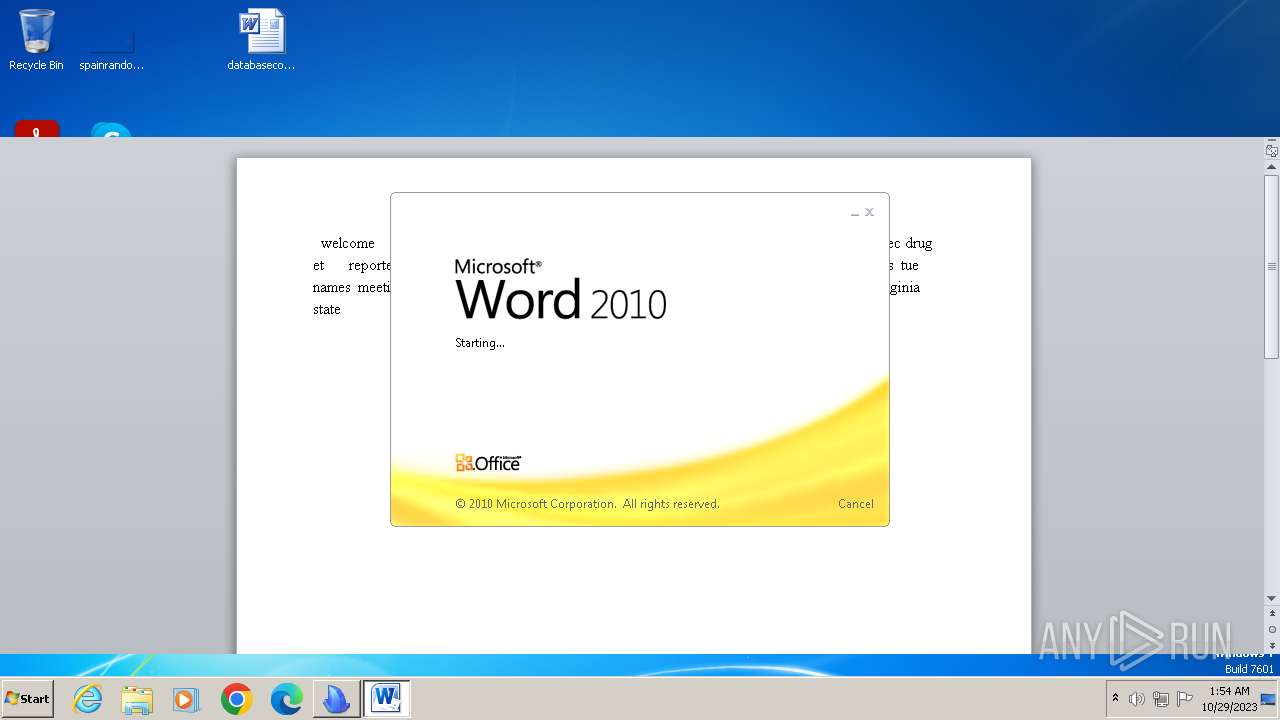
Task: Click the blue app icon beside Edge in taskbar
Action: (x=336, y=699)
